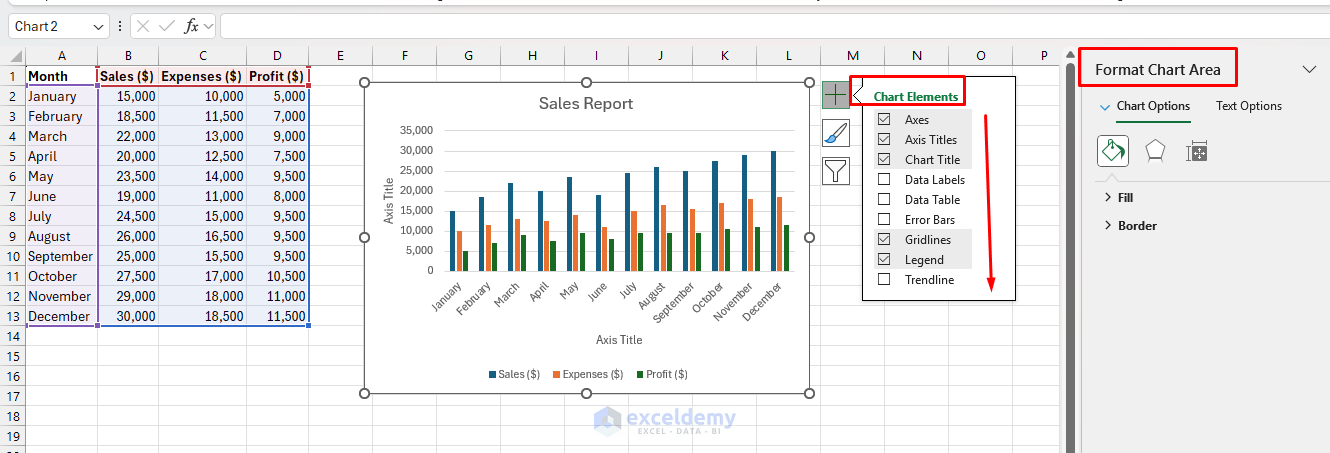
Task: Select the Size & Properties icon
Action: coord(1197,151)
